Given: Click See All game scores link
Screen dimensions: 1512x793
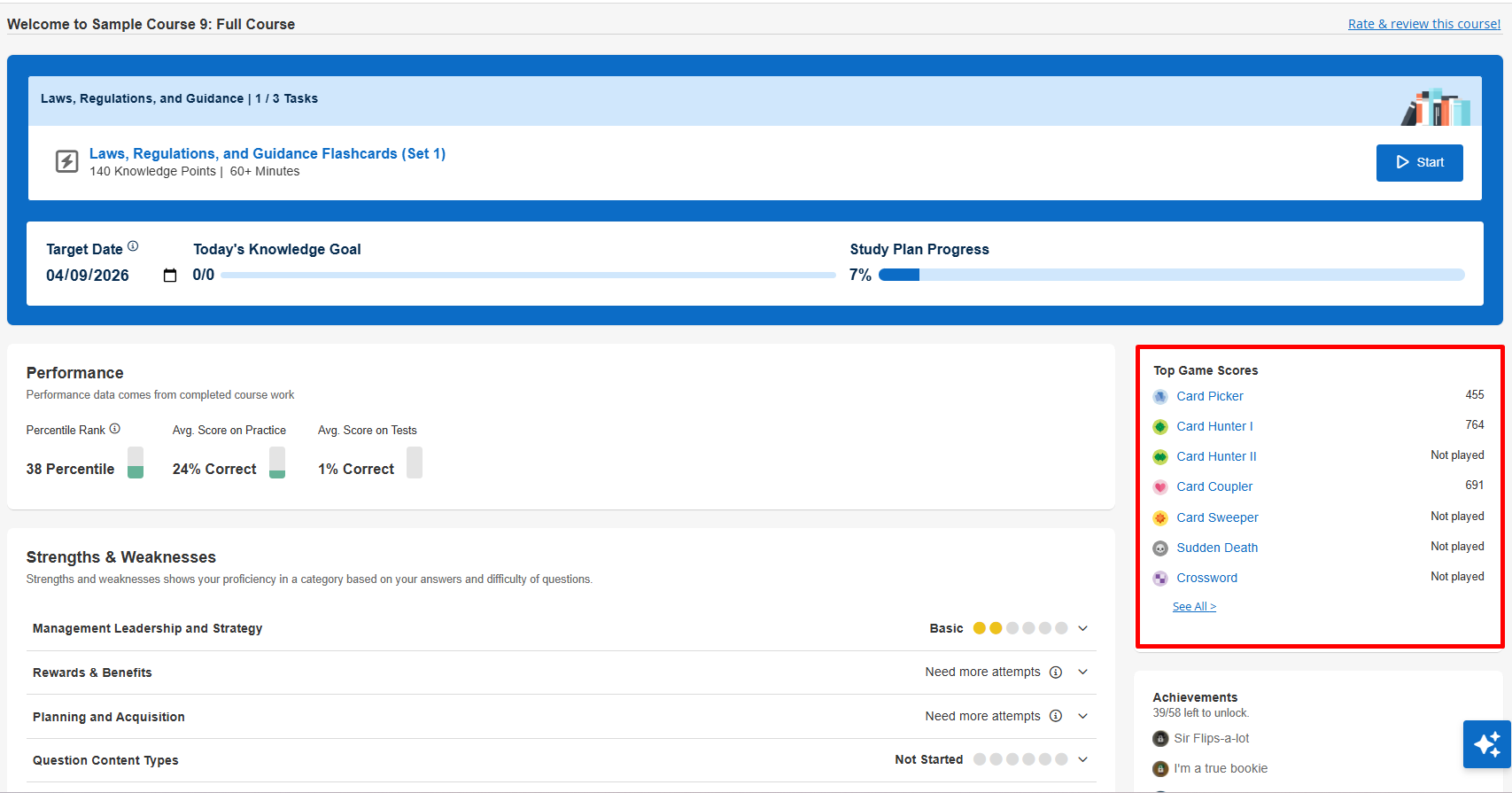Looking at the screenshot, I should [x=1194, y=607].
